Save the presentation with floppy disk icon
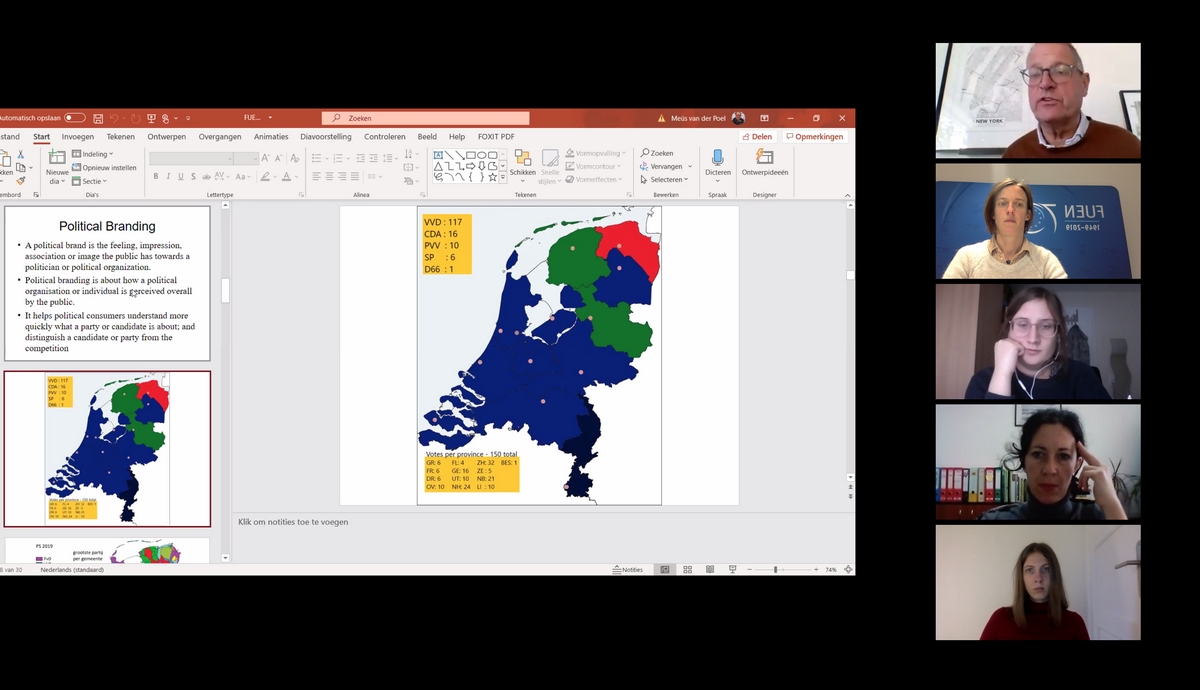Image resolution: width=1200 pixels, height=690 pixels. (98, 118)
